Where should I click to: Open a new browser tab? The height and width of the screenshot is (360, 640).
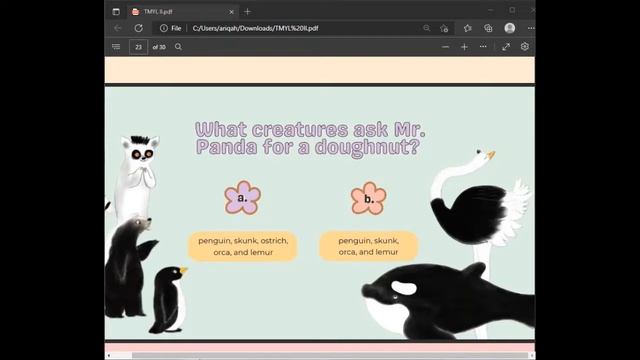[x=247, y=11]
